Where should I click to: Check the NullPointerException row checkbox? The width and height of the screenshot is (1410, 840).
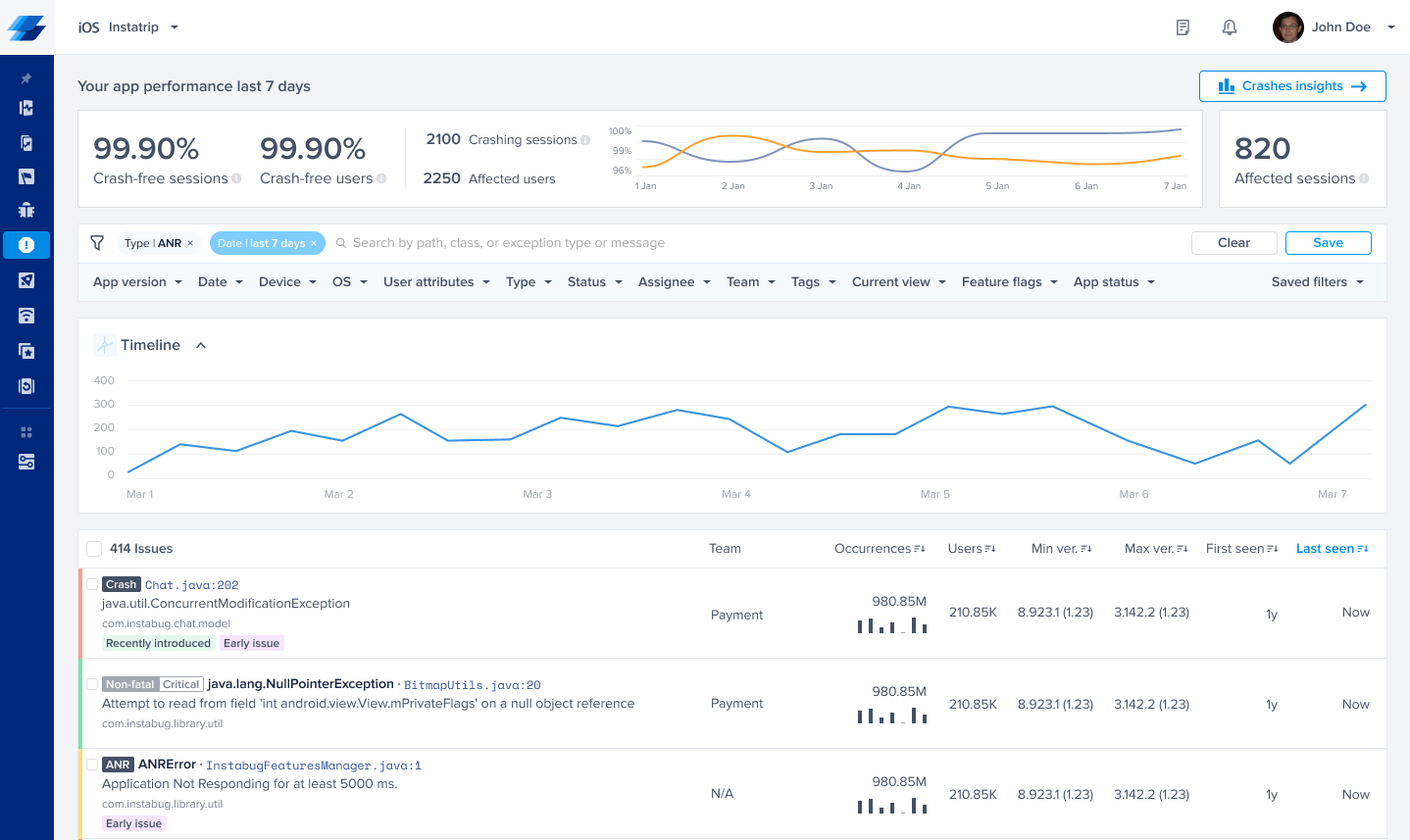pyautogui.click(x=92, y=684)
